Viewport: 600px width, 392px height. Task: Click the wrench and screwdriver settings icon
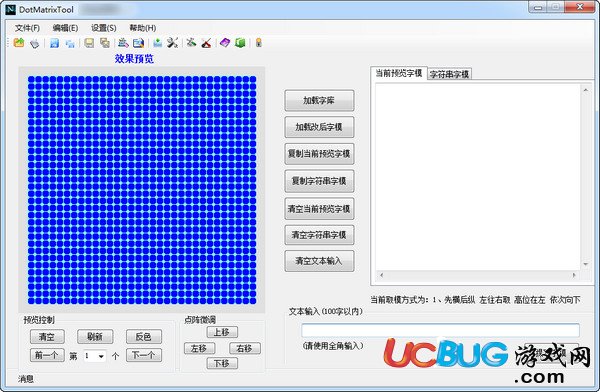172,43
